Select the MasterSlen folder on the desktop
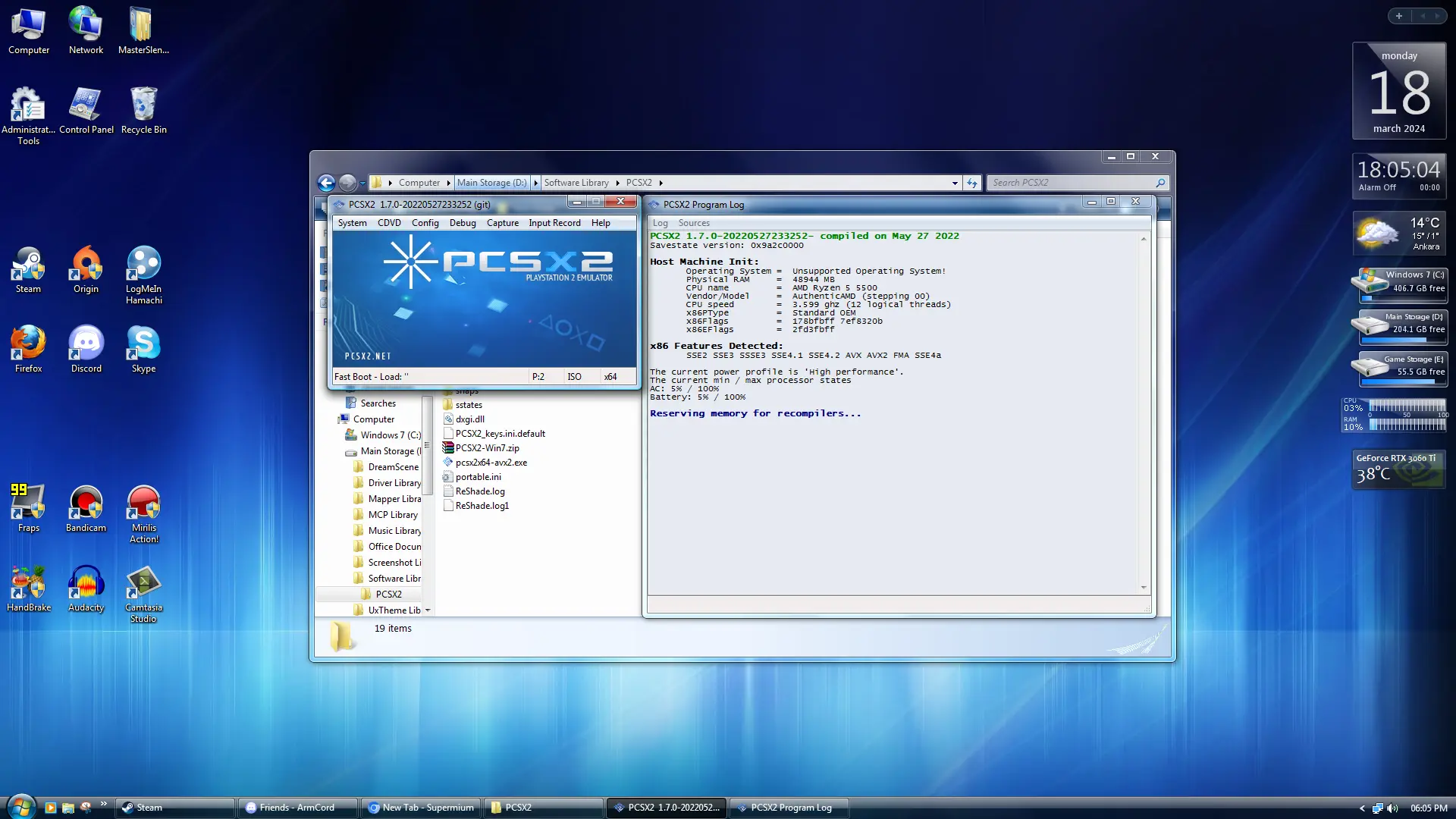 [143, 31]
